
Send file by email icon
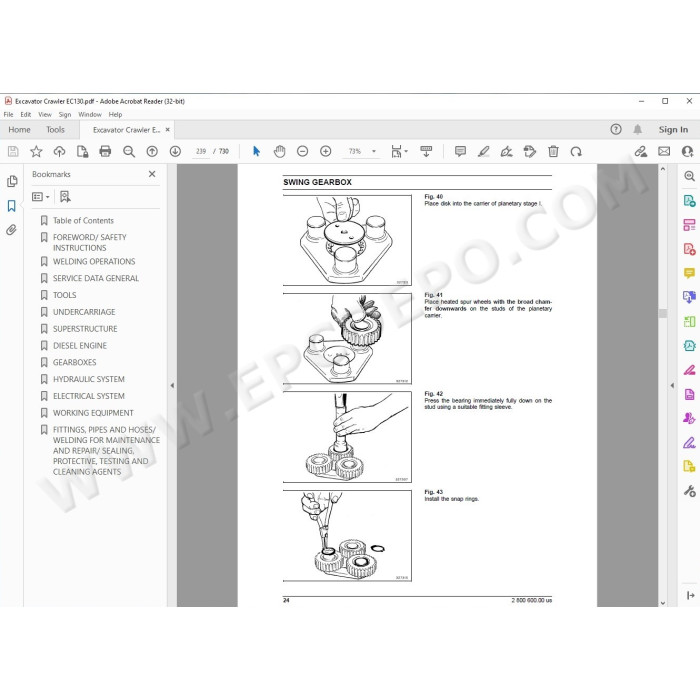click(664, 152)
